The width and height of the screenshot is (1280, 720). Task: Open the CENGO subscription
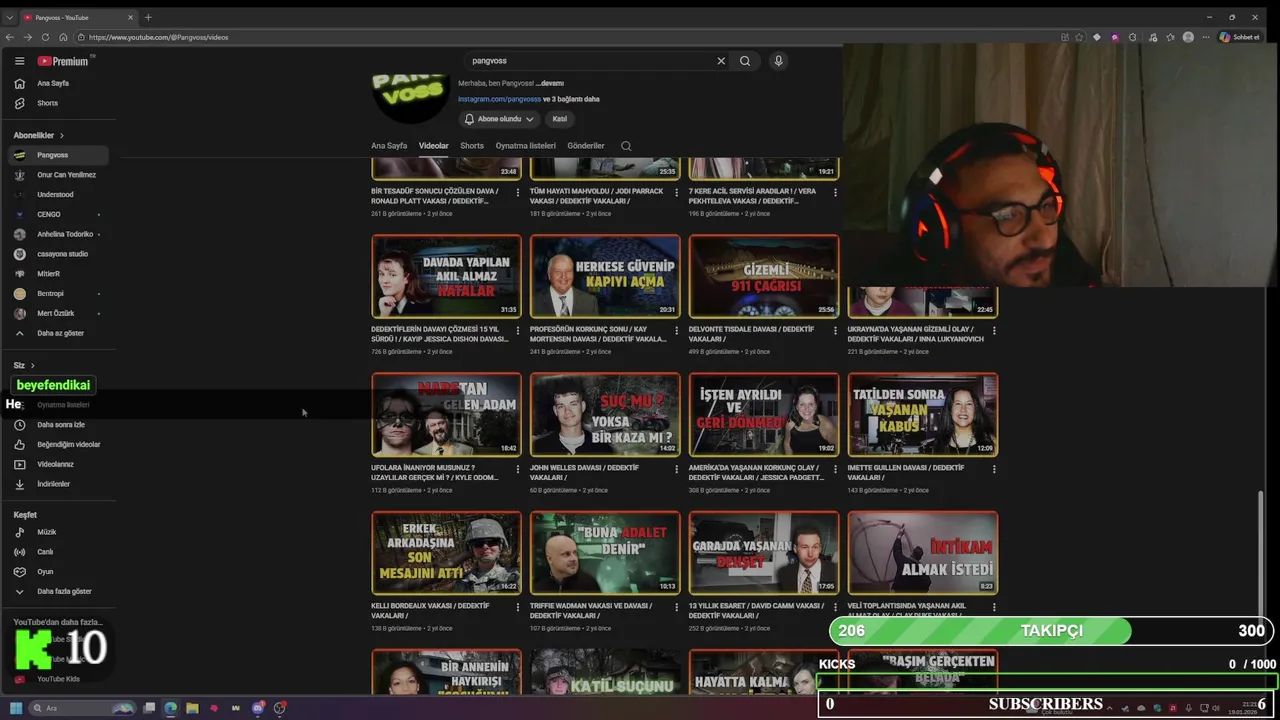coord(58,214)
